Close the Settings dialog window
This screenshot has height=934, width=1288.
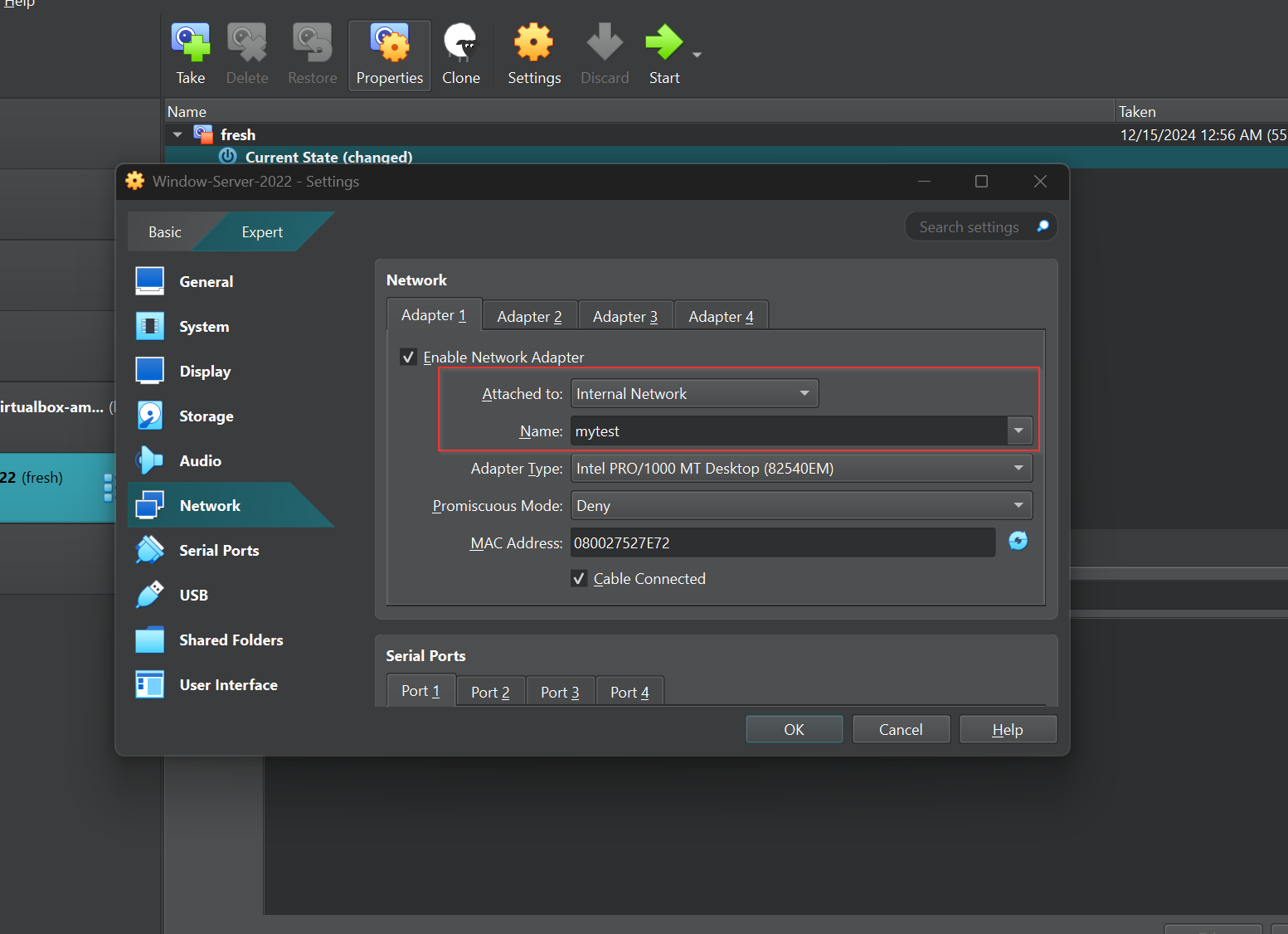1040,182
